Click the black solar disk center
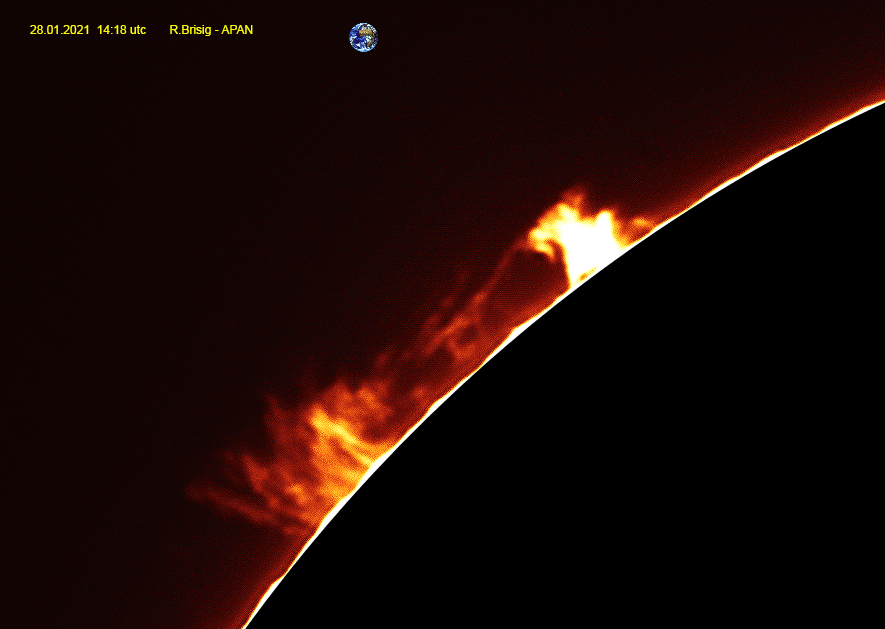The height and width of the screenshot is (629, 885). click(x=680, y=450)
